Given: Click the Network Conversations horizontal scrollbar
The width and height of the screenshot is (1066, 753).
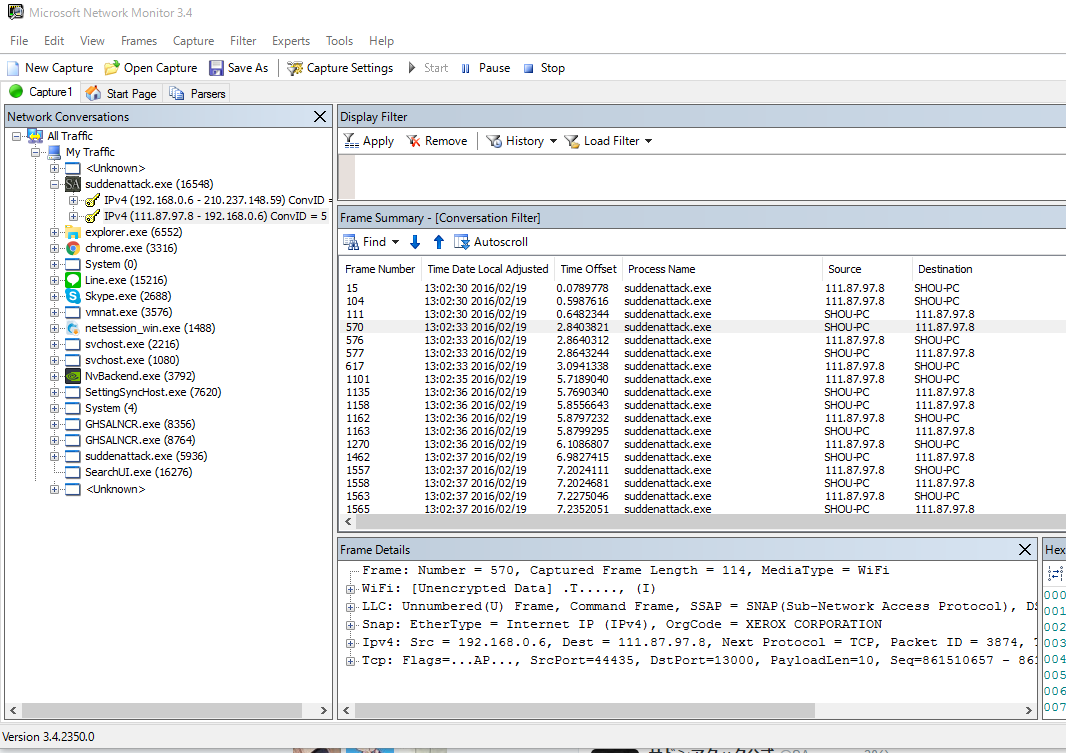Looking at the screenshot, I should coord(162,710).
